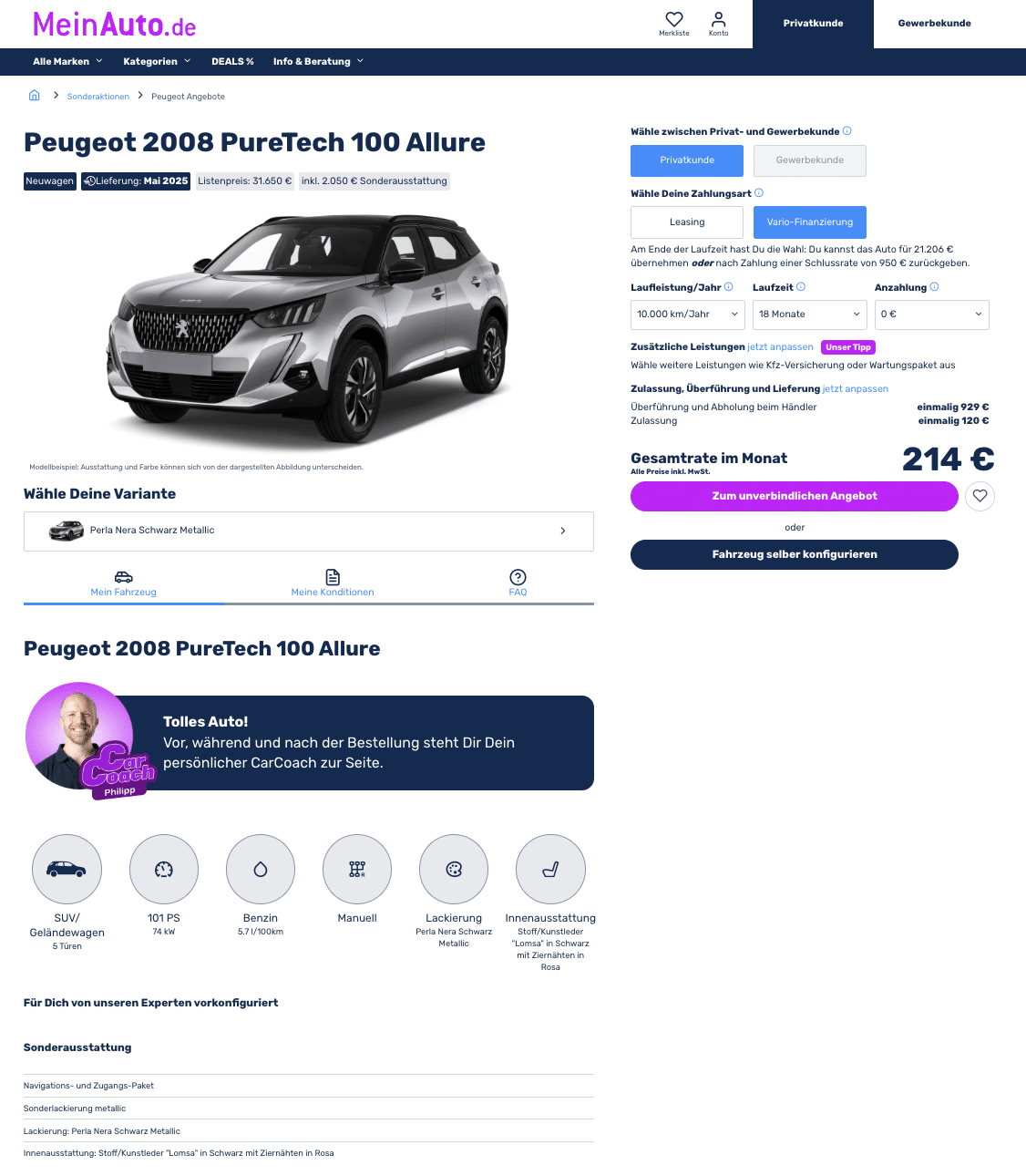Screen dimensions: 1026x1176
Task: Open the Merkliste heart icon in header
Action: (674, 19)
